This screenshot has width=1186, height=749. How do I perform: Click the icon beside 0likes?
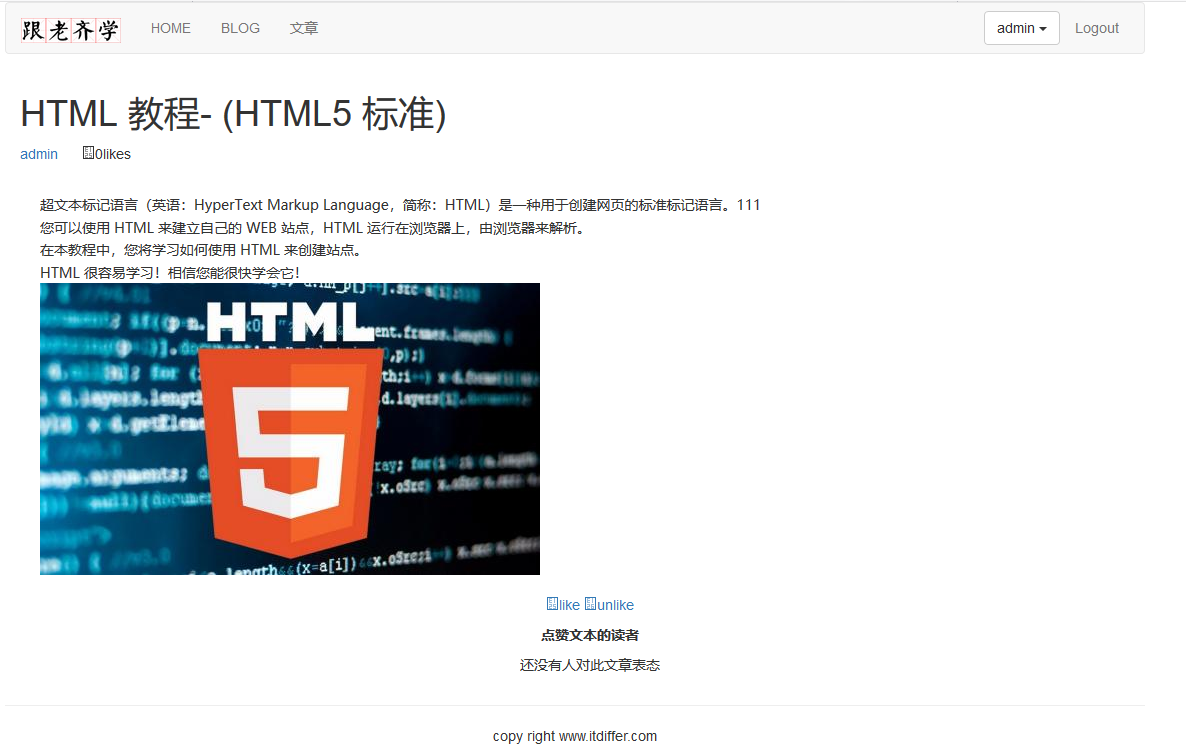pyautogui.click(x=88, y=153)
